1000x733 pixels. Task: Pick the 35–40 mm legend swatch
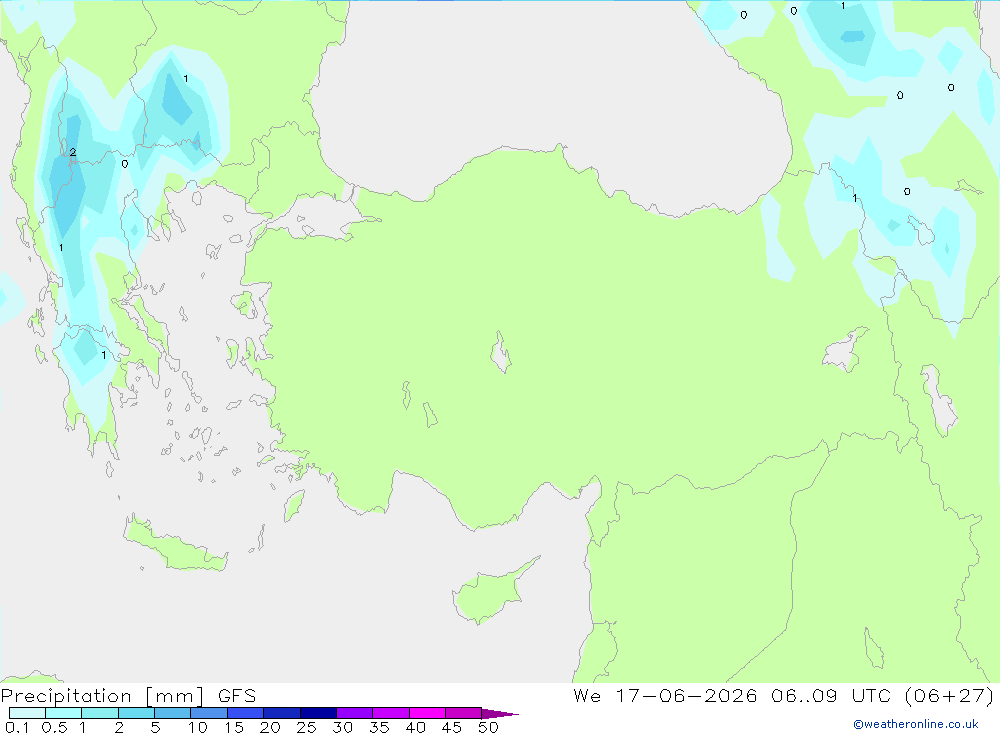click(391, 713)
